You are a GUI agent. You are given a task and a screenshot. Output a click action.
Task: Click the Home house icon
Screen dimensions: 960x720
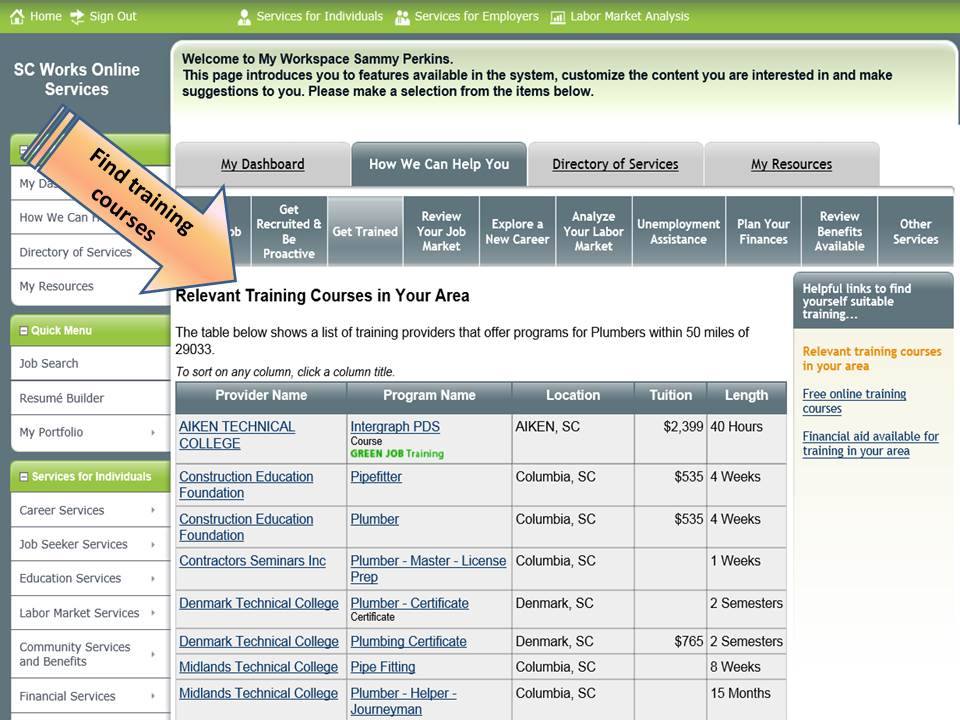[x=17, y=17]
